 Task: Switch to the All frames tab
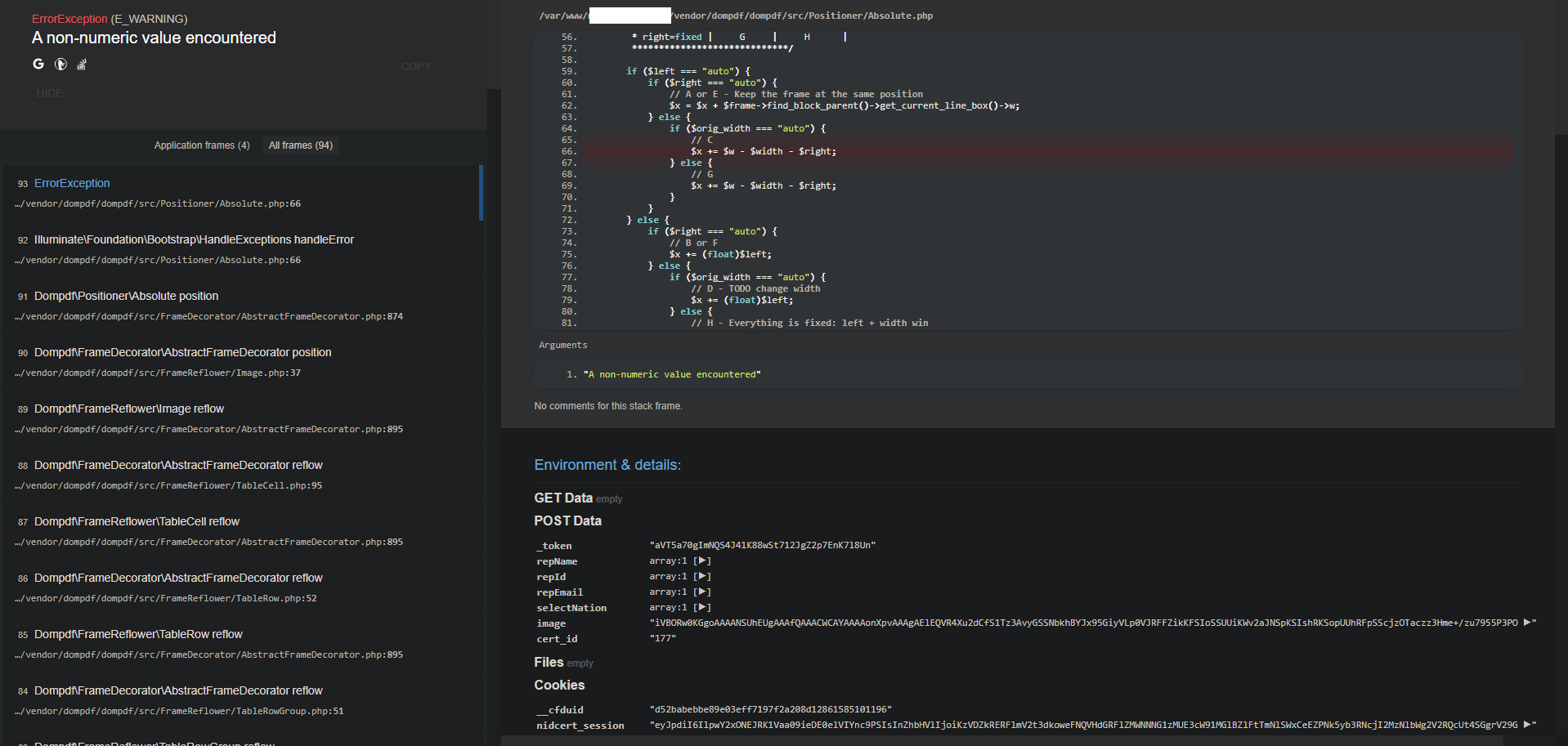(x=300, y=145)
